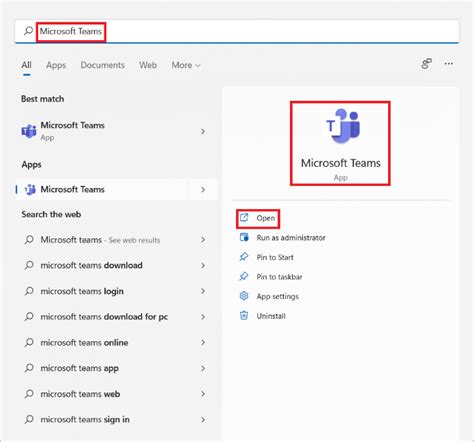Screen dimensions: 474x442
Task: Click the Uninstall trash icon
Action: pos(244,316)
